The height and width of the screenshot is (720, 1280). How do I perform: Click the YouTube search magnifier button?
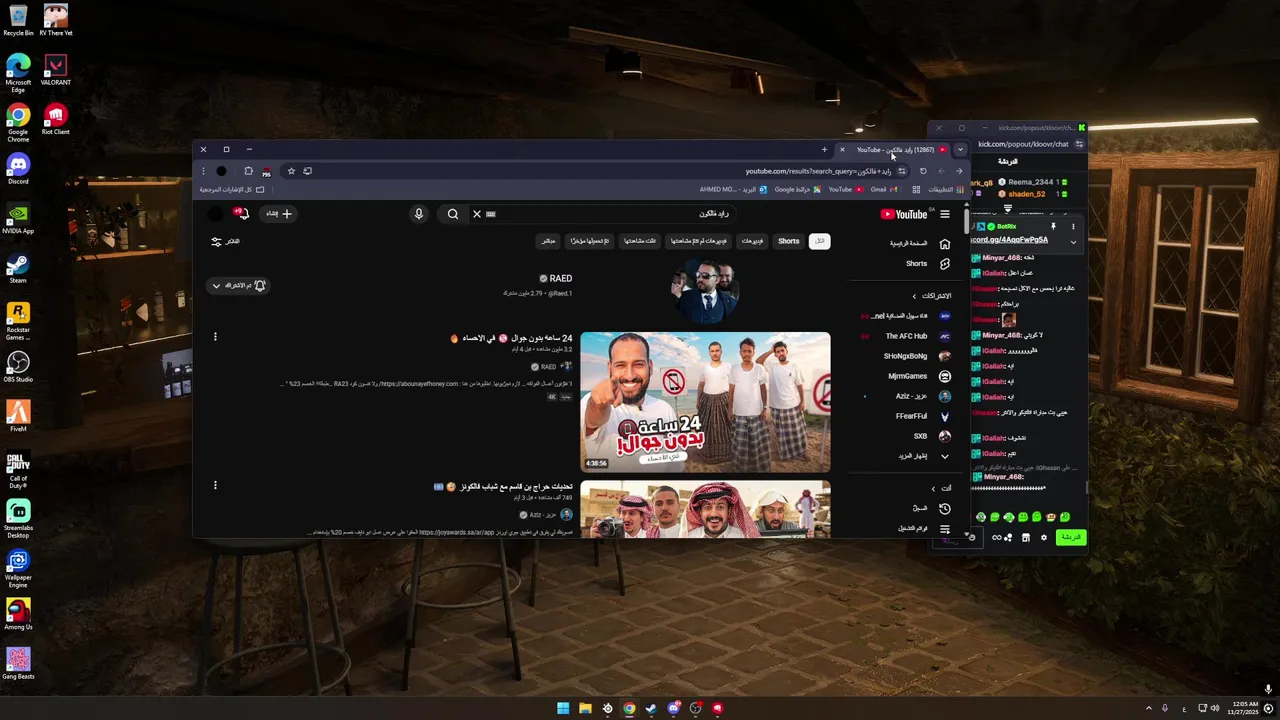[453, 214]
